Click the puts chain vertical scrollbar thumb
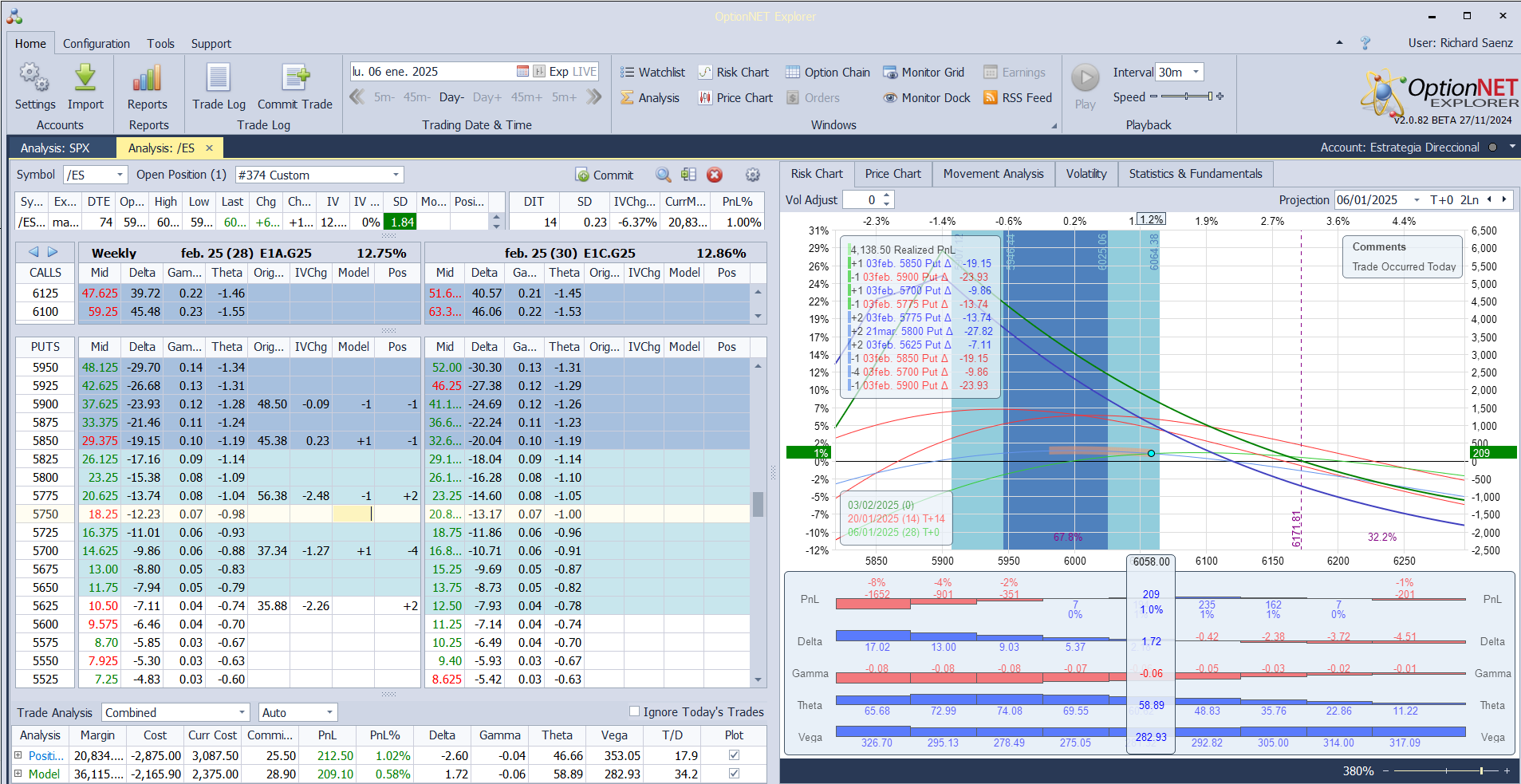The image size is (1521, 784). 758,504
